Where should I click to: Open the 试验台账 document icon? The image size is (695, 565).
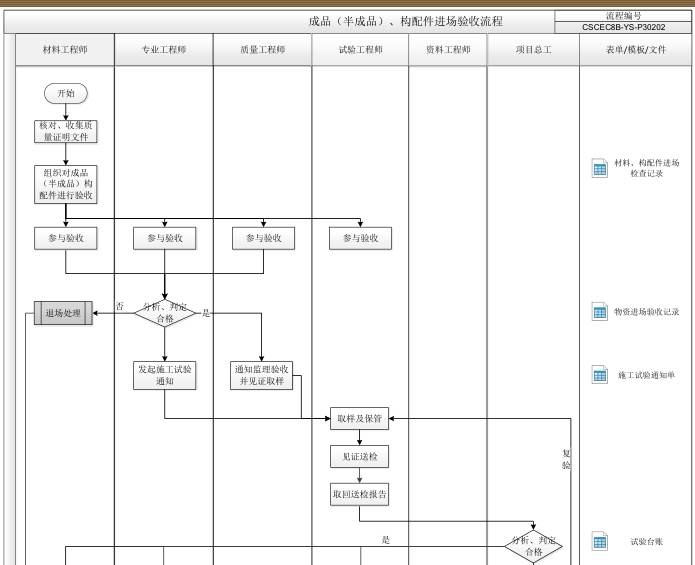click(x=600, y=542)
